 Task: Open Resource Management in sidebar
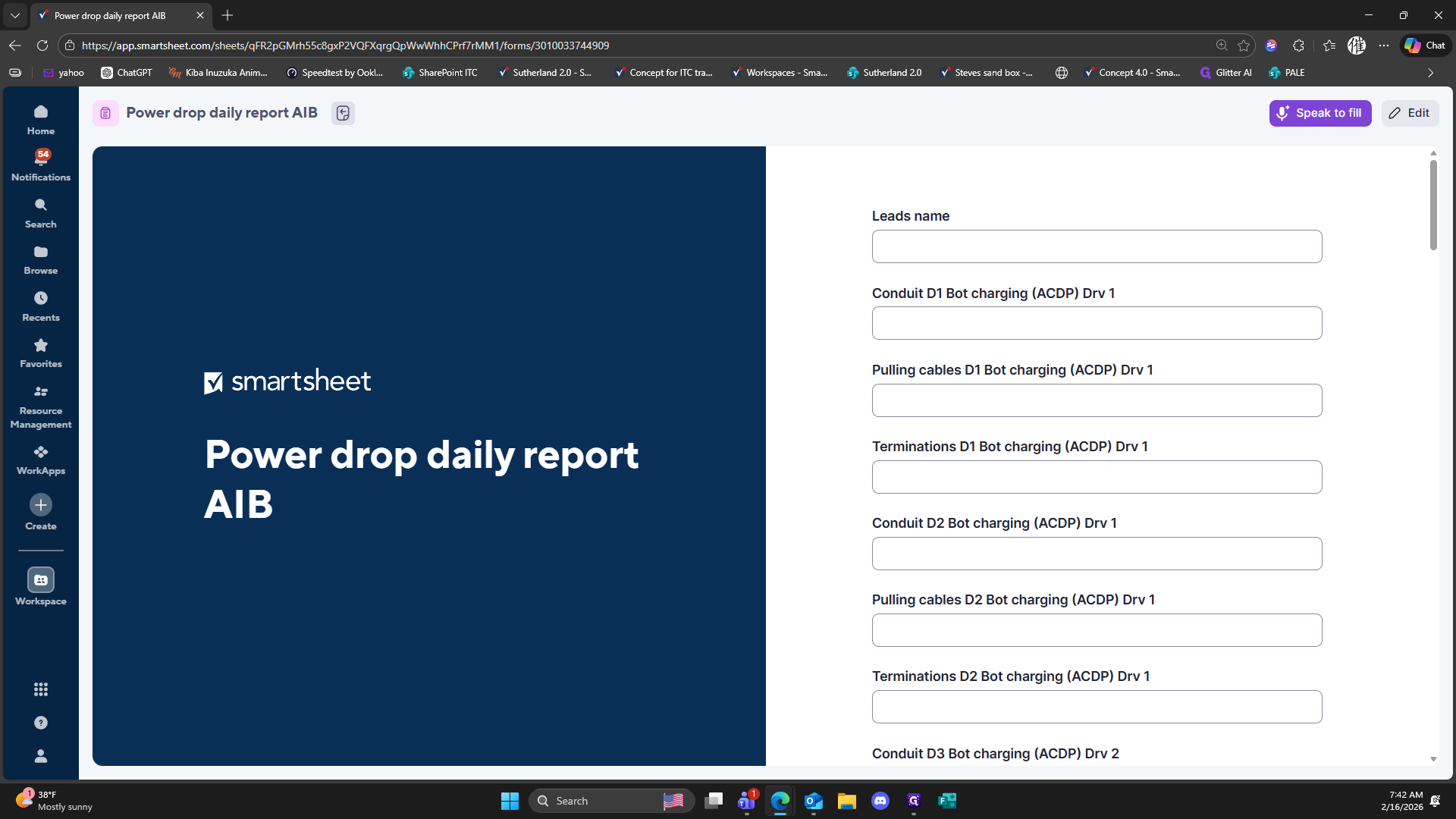41,406
